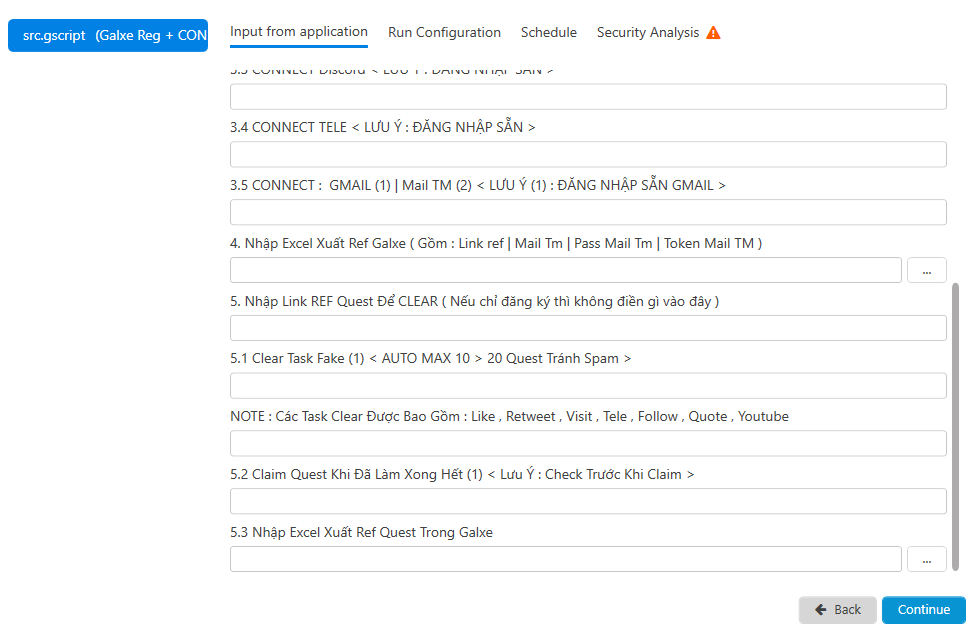The image size is (972, 642).
Task: Focus the CONNECT Discord input field
Action: 588,97
